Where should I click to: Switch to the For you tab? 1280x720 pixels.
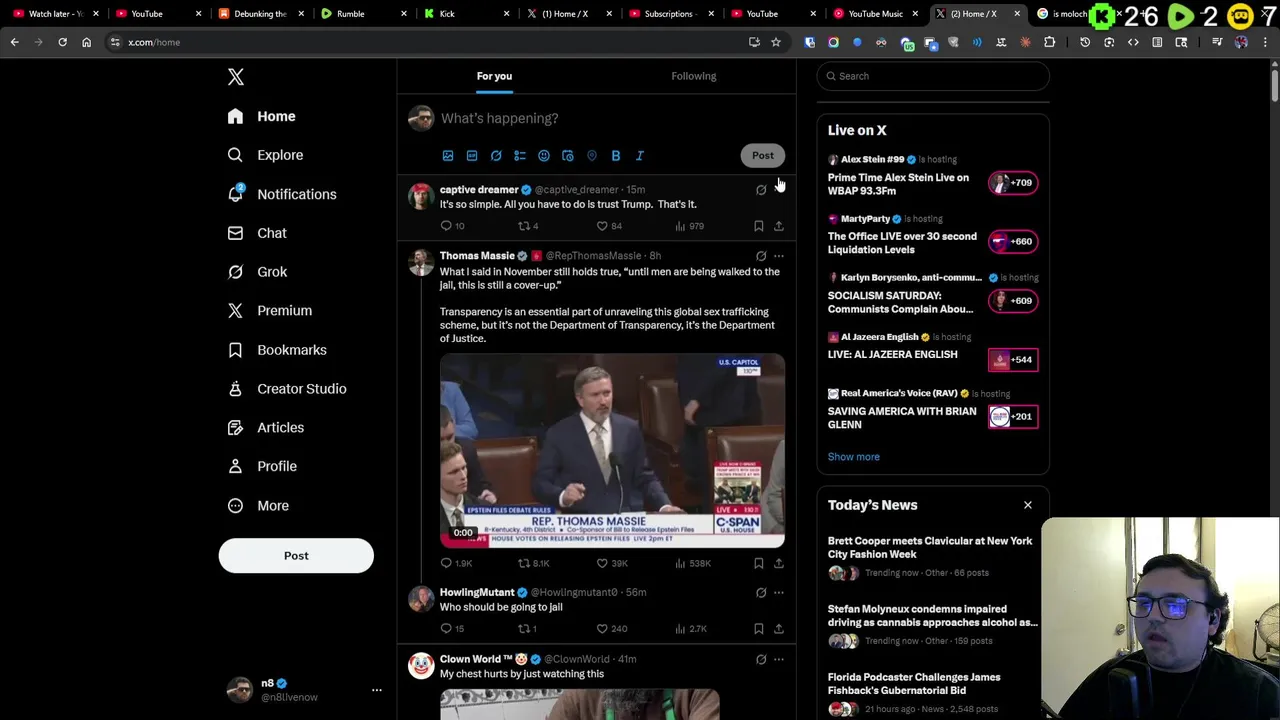click(x=494, y=76)
